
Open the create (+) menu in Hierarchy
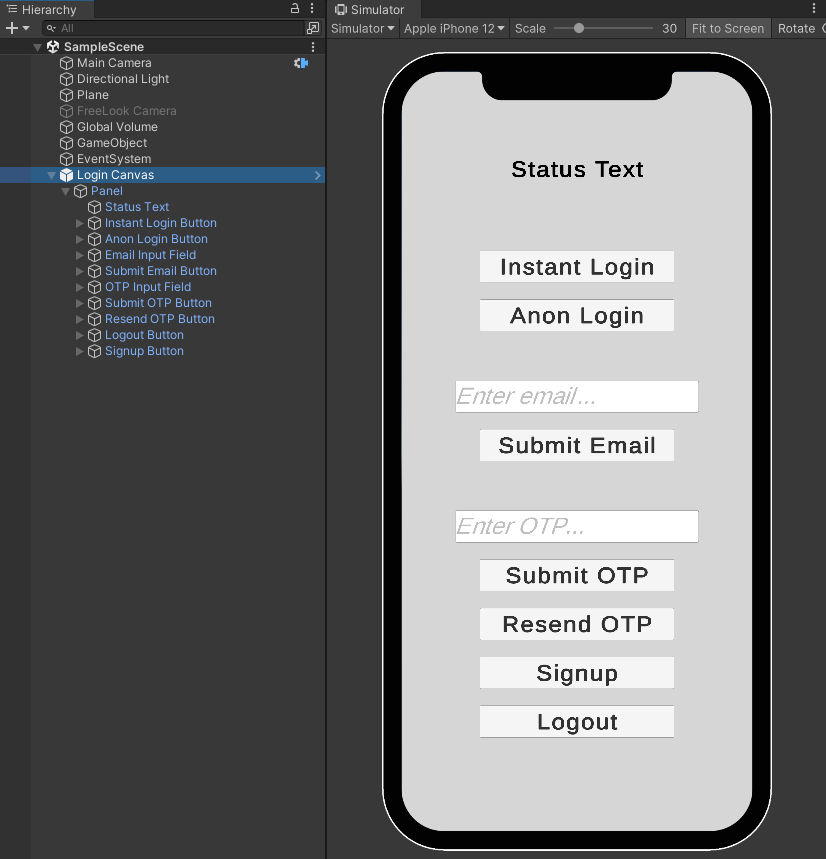[x=10, y=28]
